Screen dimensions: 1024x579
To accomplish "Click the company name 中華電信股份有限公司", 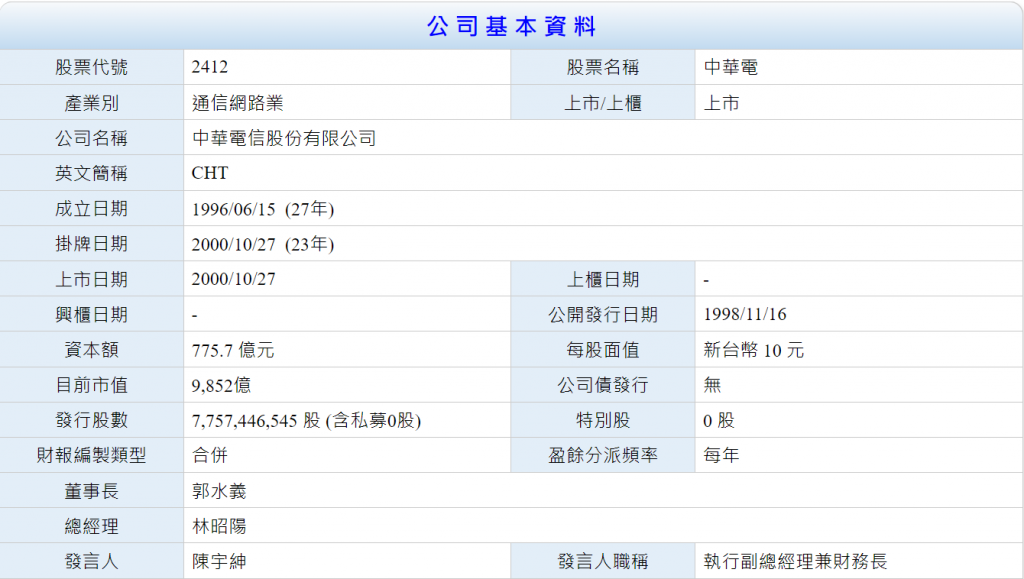I will 284,138.
